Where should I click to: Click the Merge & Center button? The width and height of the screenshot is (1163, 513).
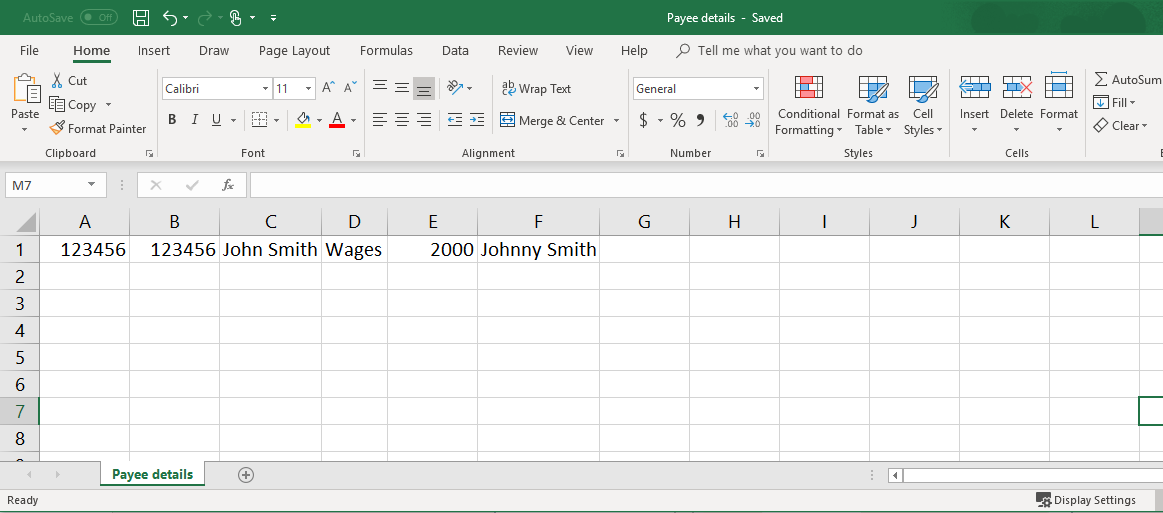[552, 120]
